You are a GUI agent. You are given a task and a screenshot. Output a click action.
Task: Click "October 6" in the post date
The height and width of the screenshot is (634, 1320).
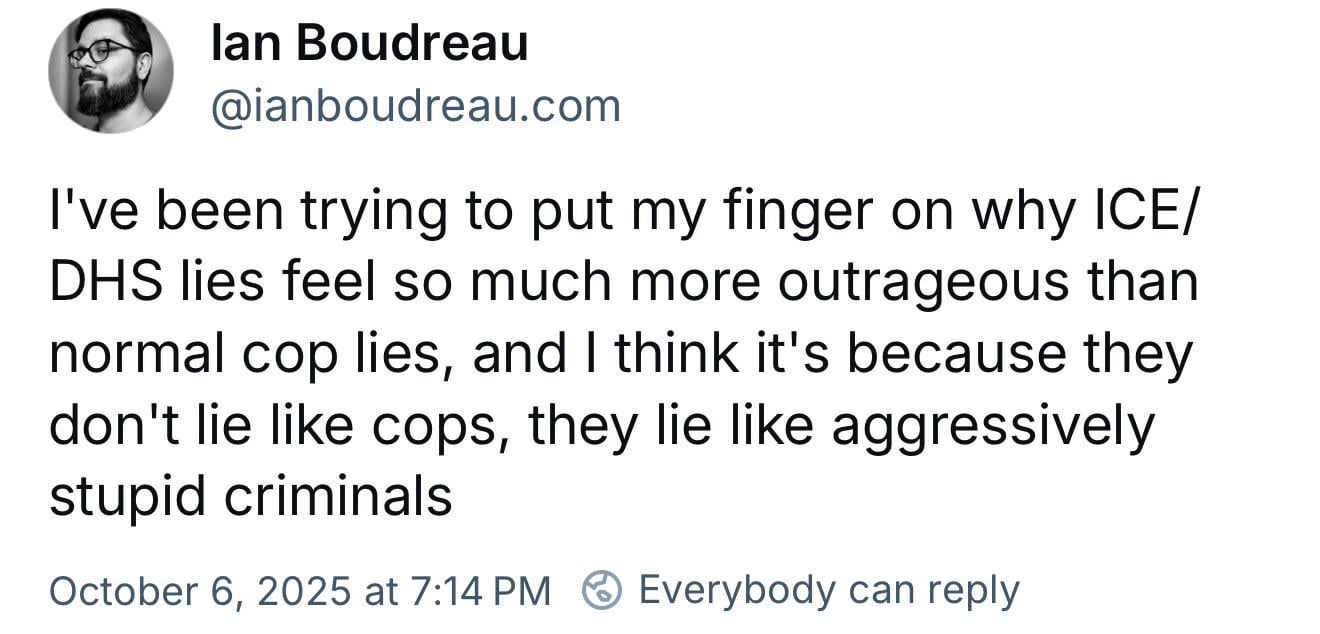click(137, 590)
